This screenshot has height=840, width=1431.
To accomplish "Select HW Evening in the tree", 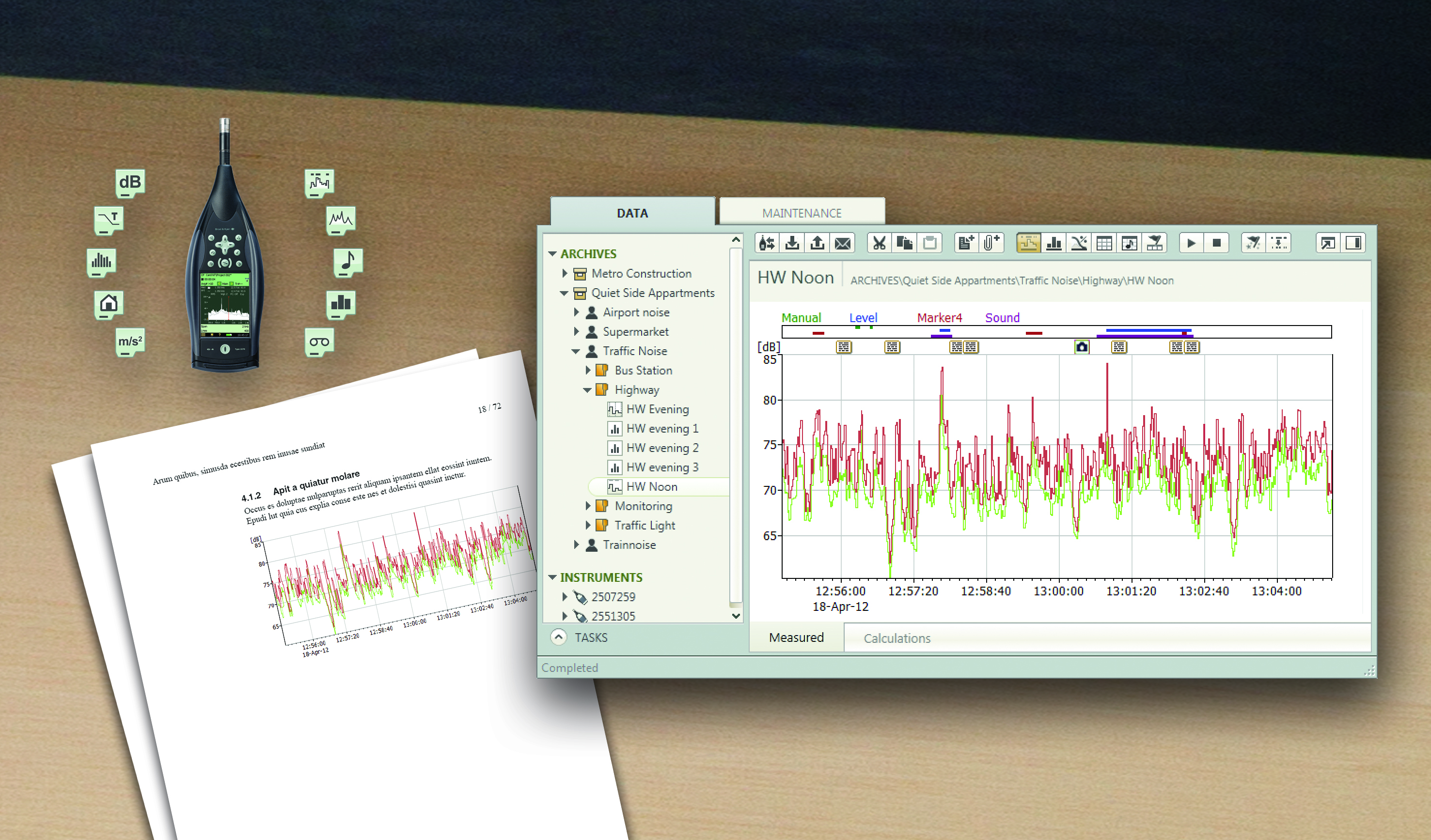I will click(658, 409).
